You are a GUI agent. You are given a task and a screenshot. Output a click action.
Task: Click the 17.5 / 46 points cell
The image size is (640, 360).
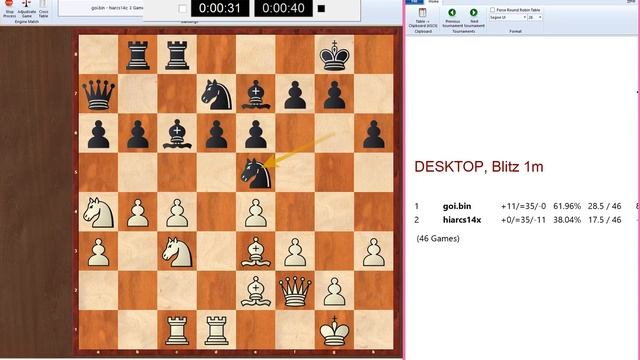pyautogui.click(x=604, y=220)
